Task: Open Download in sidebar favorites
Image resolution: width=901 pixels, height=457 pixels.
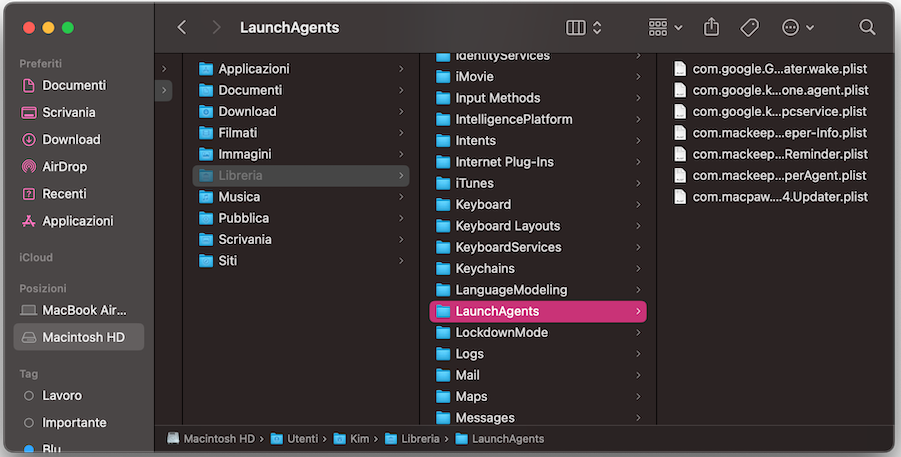Action: [x=79, y=139]
